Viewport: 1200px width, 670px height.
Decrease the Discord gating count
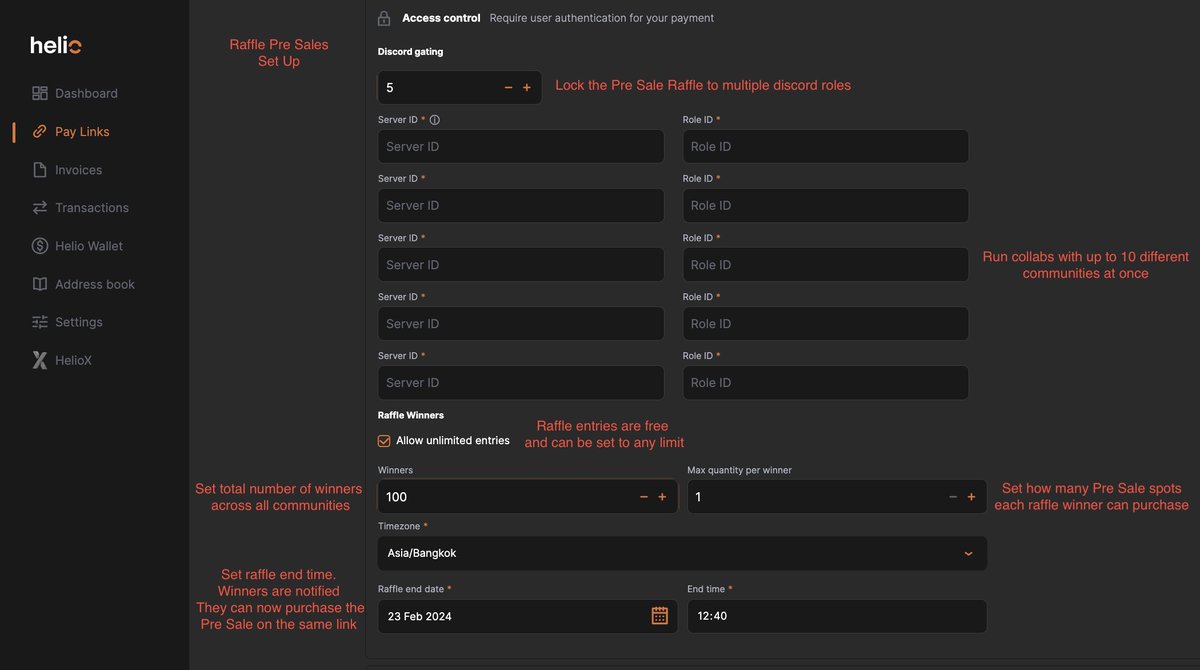point(508,88)
